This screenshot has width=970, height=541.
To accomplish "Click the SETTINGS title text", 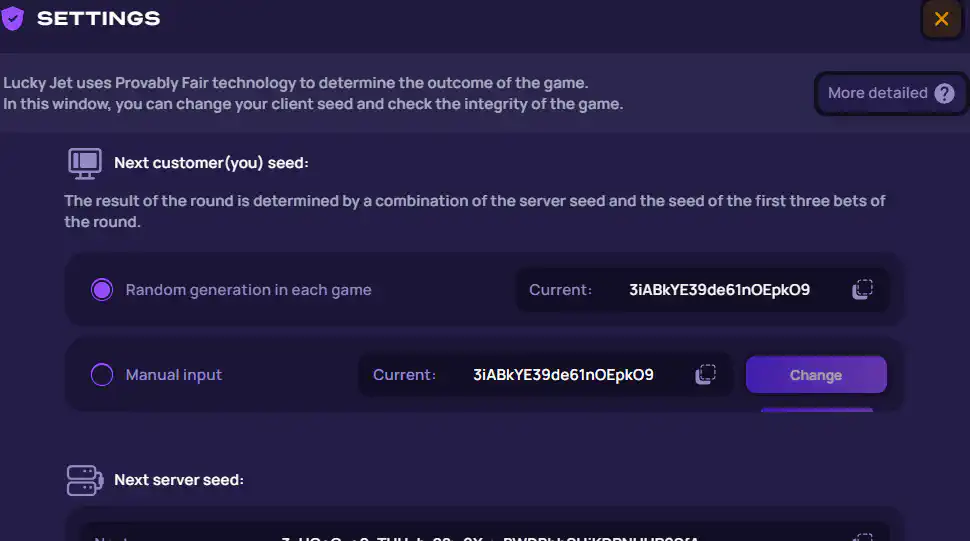I will coord(98,19).
